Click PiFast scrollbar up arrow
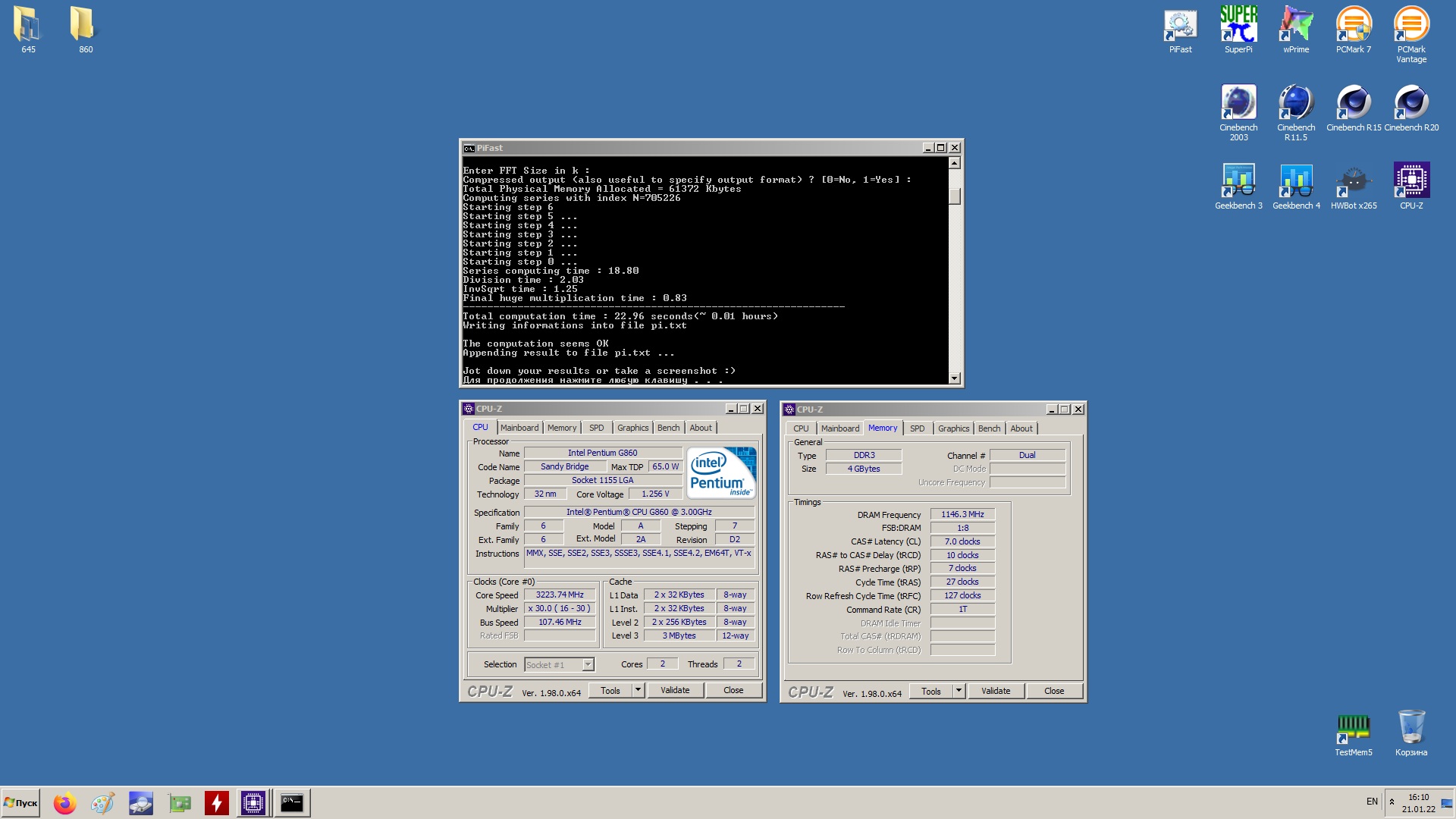The height and width of the screenshot is (819, 1456). coord(954,163)
